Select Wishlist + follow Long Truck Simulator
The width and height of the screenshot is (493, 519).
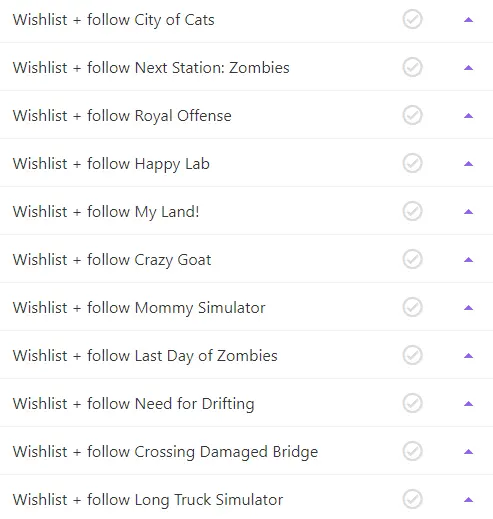coord(246,499)
